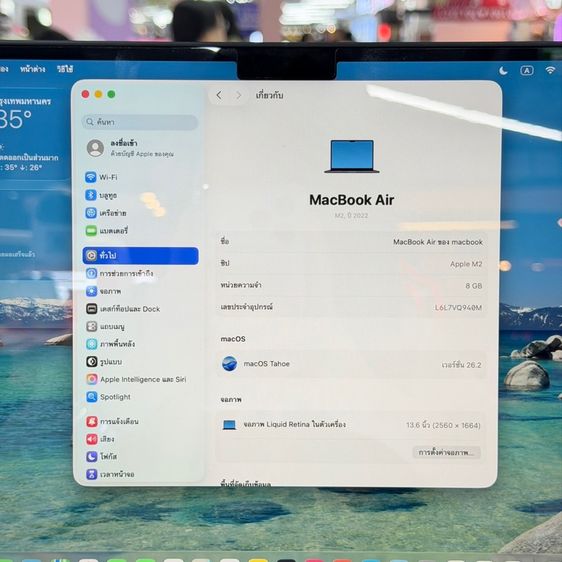The width and height of the screenshot is (562, 562).
Task: Click the version 26.2 text
Action: pyautogui.click(x=461, y=365)
